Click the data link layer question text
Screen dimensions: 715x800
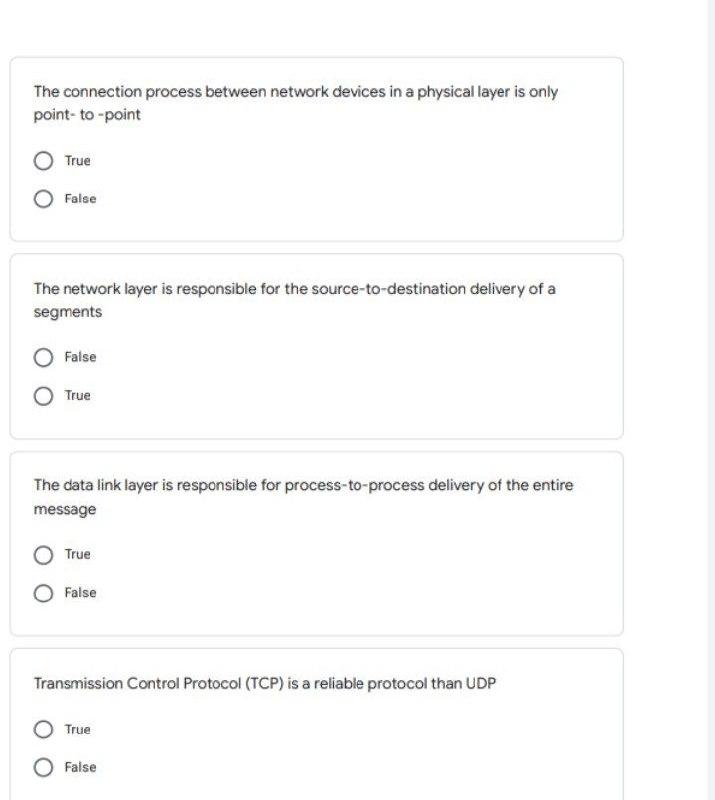(x=303, y=497)
